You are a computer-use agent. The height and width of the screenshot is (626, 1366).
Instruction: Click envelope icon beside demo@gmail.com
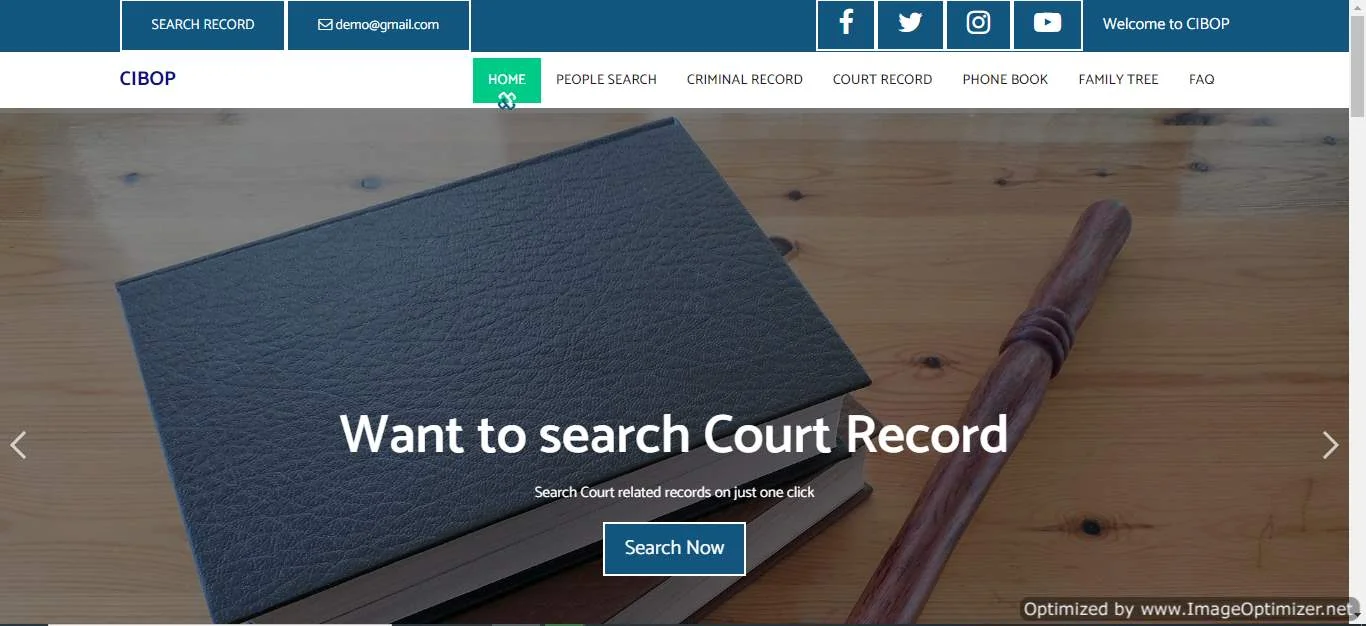pyautogui.click(x=325, y=25)
